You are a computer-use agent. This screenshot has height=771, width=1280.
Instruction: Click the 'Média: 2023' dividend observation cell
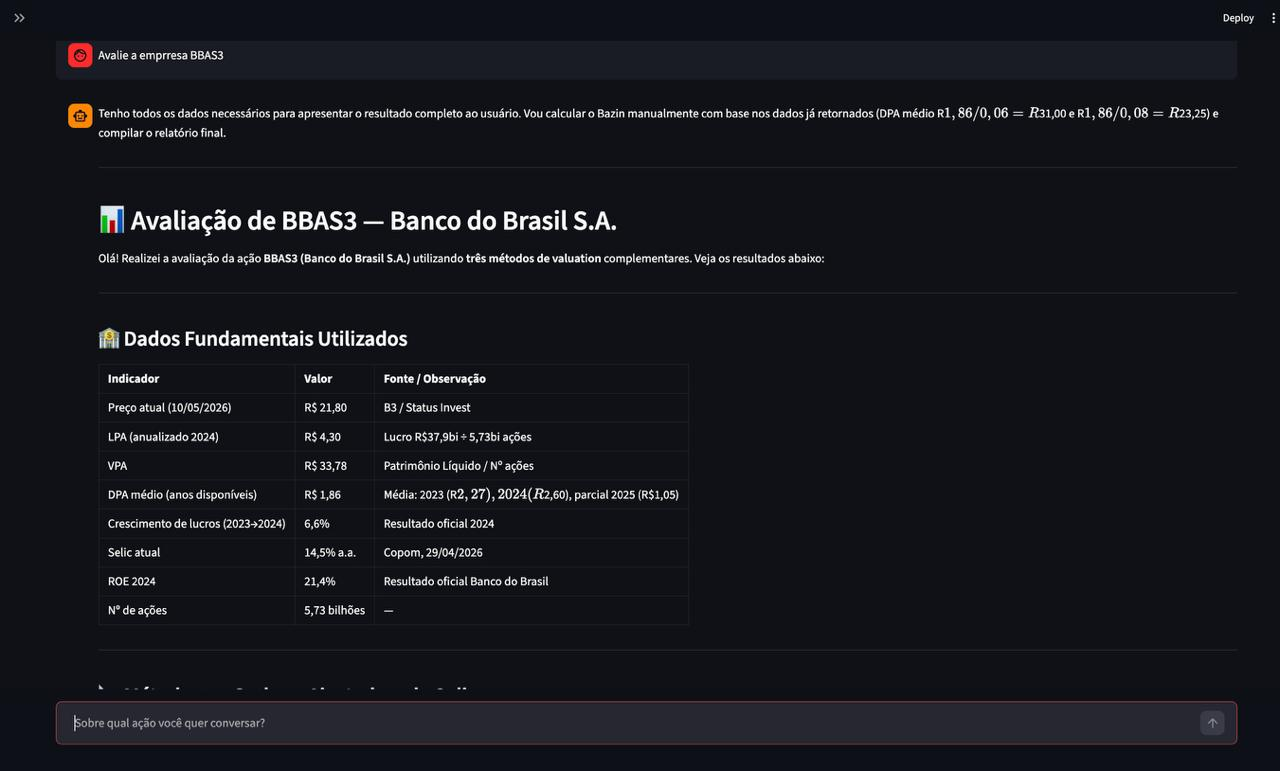click(x=531, y=495)
